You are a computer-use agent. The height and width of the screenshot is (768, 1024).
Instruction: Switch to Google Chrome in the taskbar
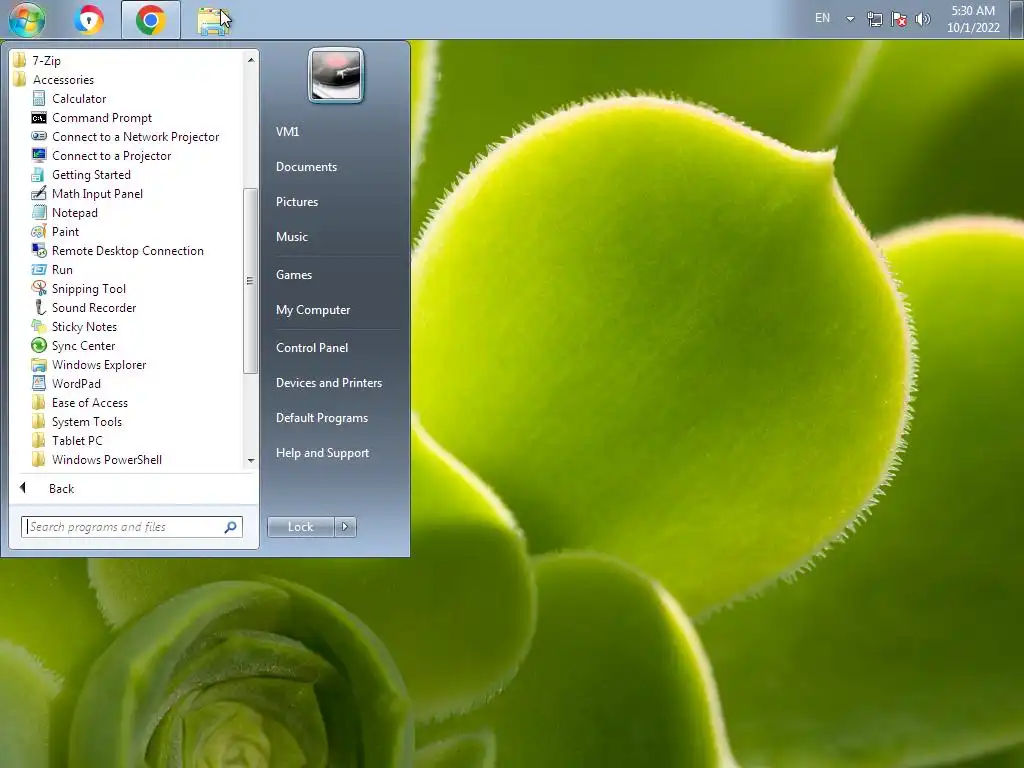pyautogui.click(x=151, y=20)
